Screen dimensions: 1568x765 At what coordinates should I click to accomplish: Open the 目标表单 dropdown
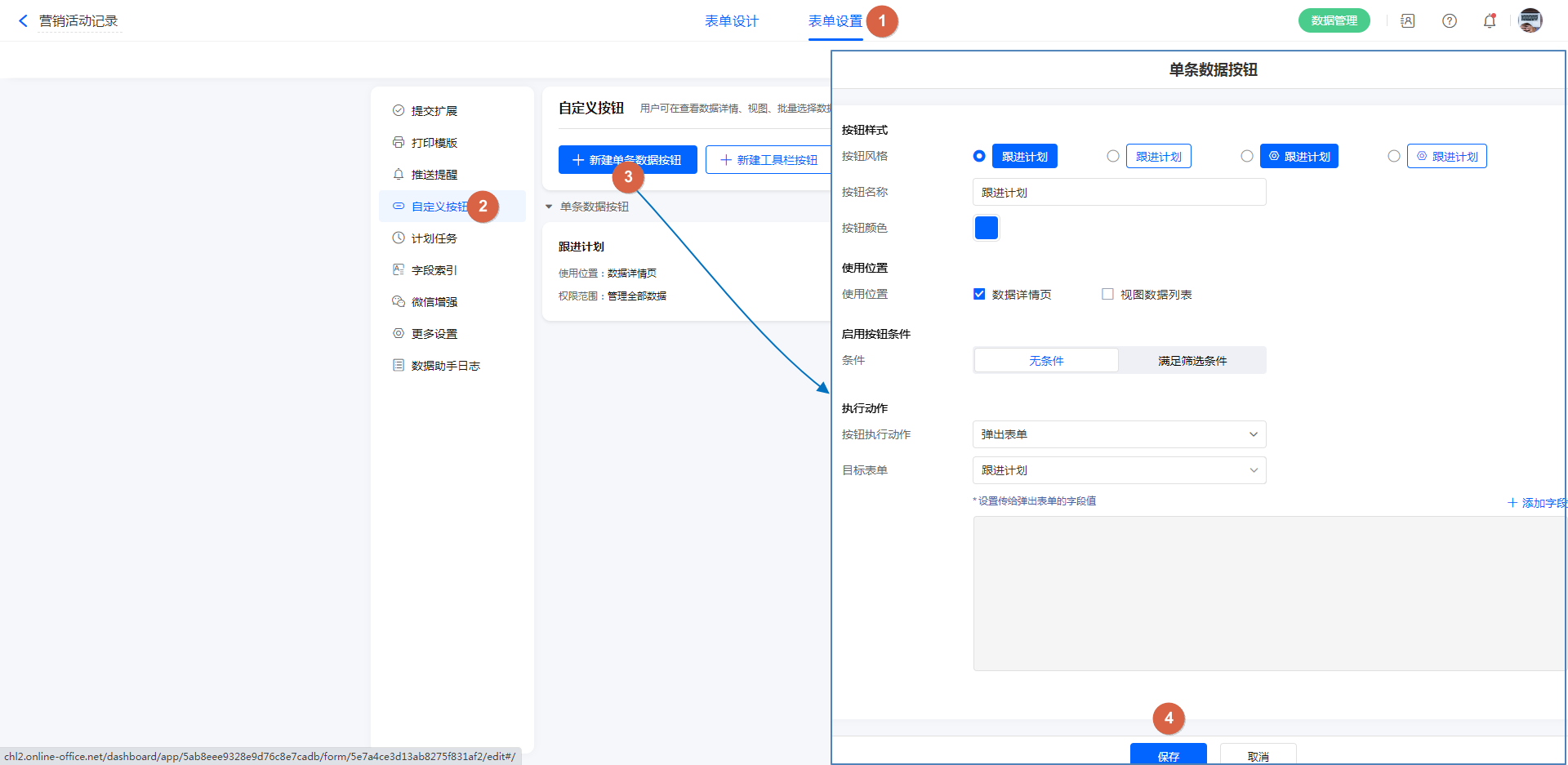pos(1119,470)
